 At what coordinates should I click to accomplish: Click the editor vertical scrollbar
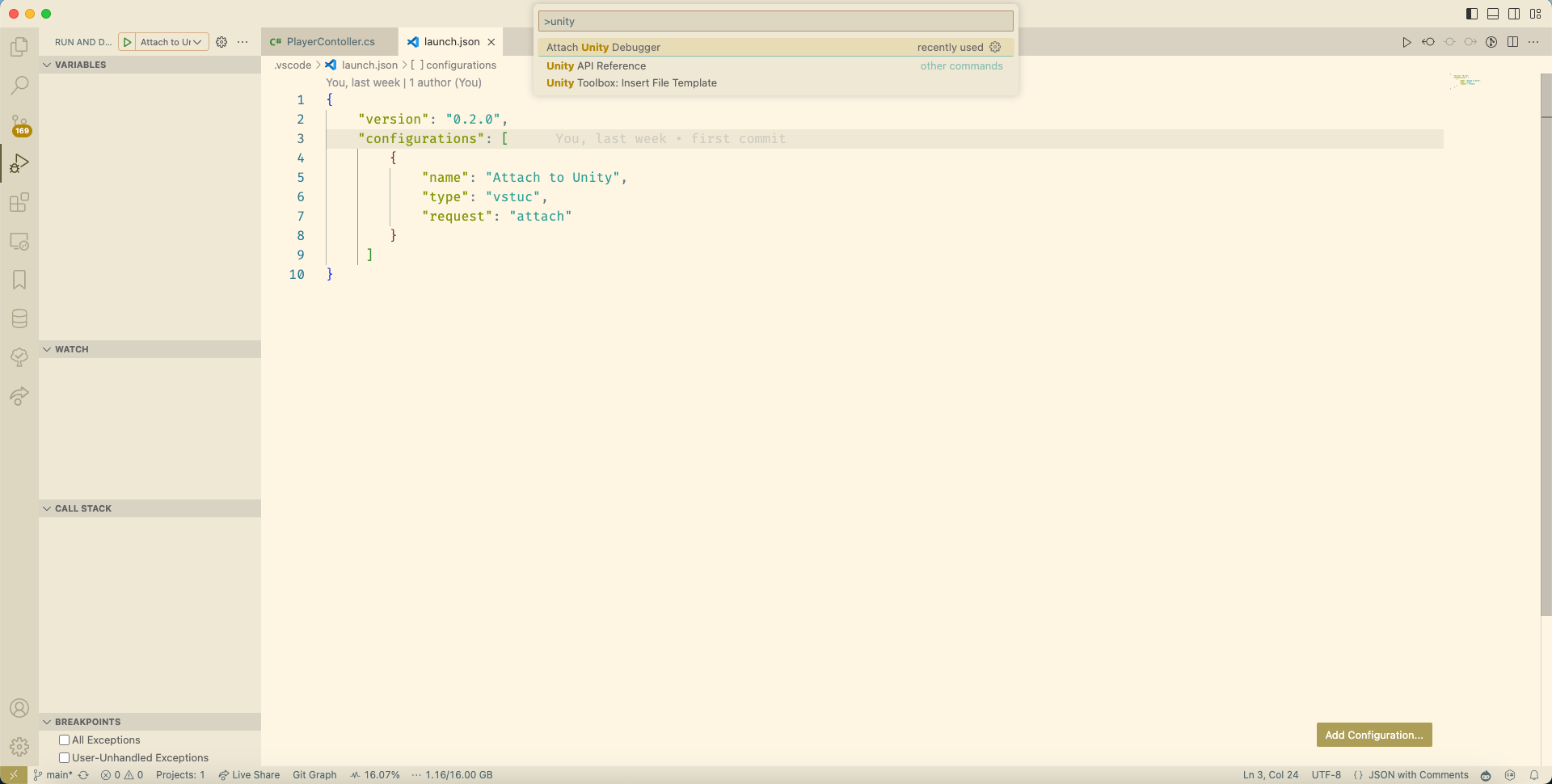point(1546,345)
